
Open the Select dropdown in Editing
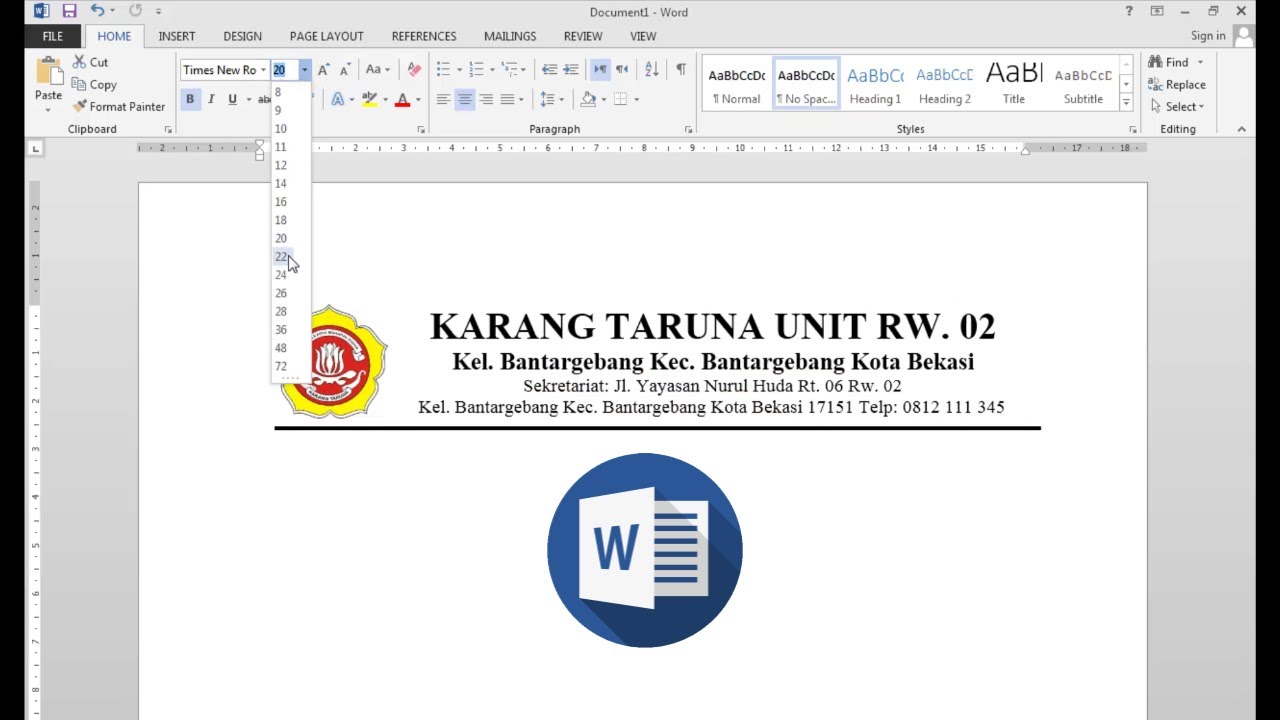1178,106
